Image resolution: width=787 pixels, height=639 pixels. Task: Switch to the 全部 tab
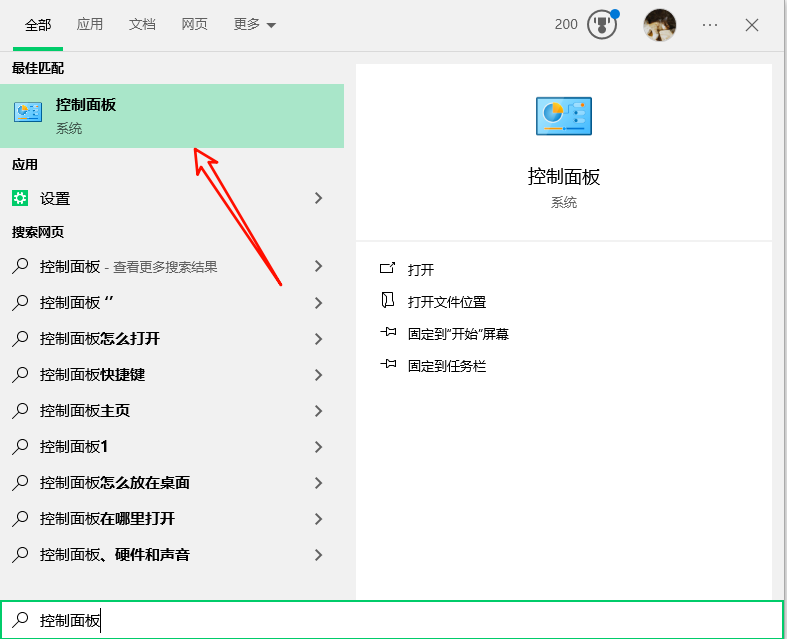pyautogui.click(x=38, y=25)
